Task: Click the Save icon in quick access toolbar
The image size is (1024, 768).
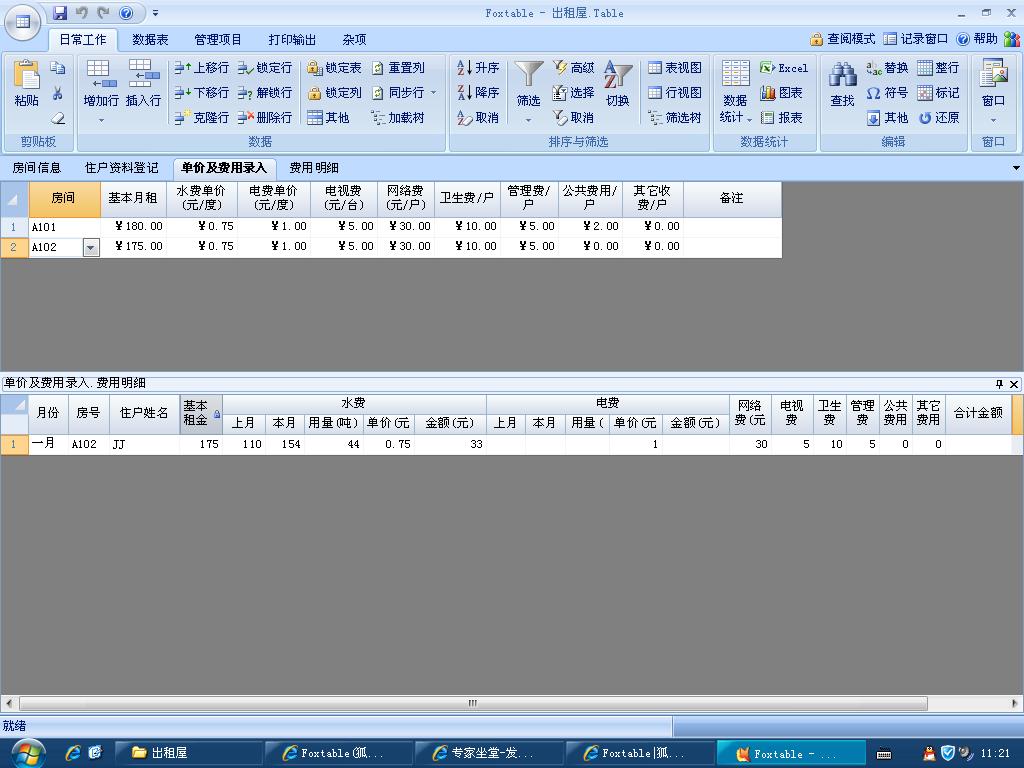Action: click(60, 12)
